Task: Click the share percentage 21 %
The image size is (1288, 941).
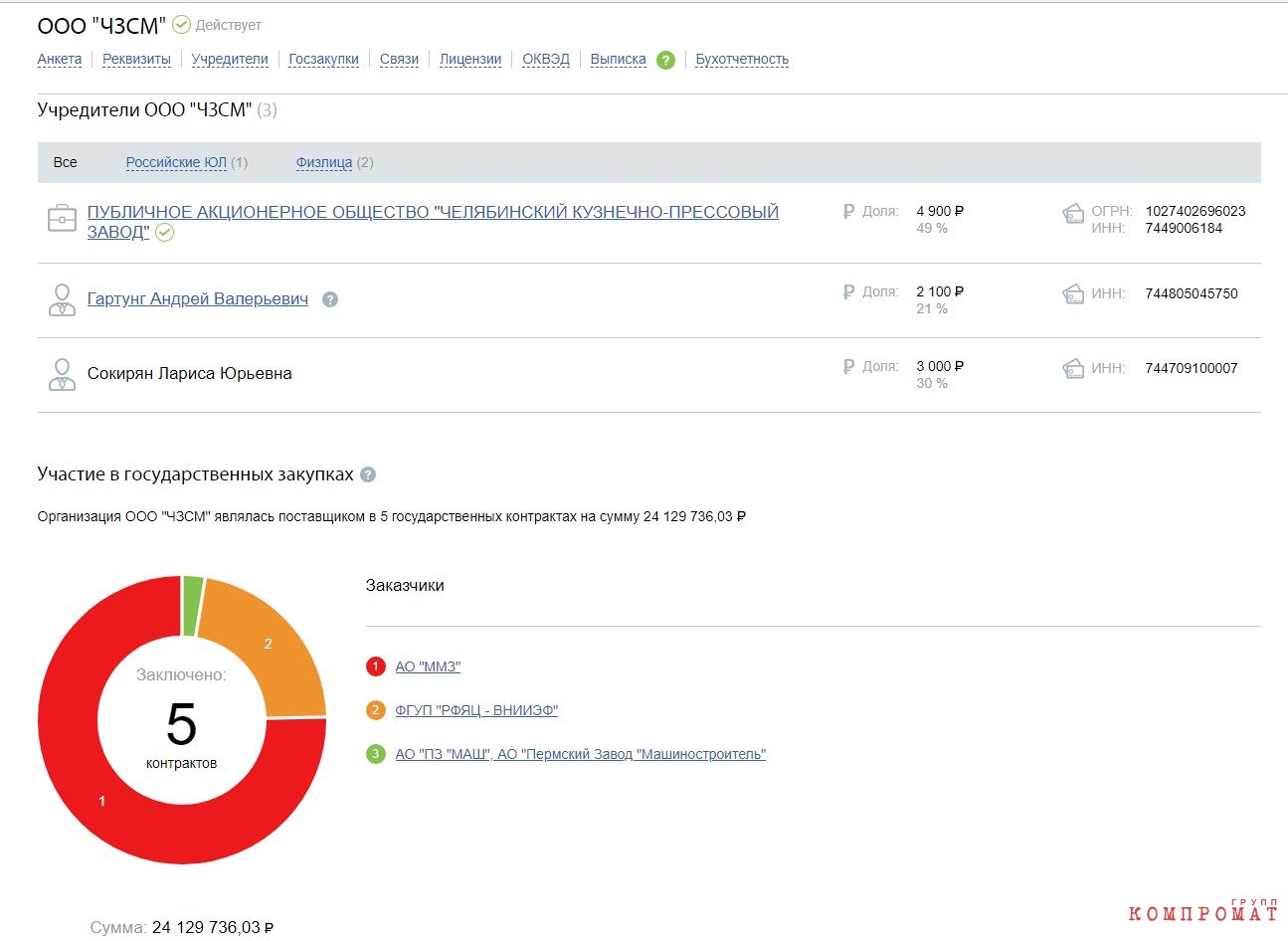Action: (x=932, y=308)
